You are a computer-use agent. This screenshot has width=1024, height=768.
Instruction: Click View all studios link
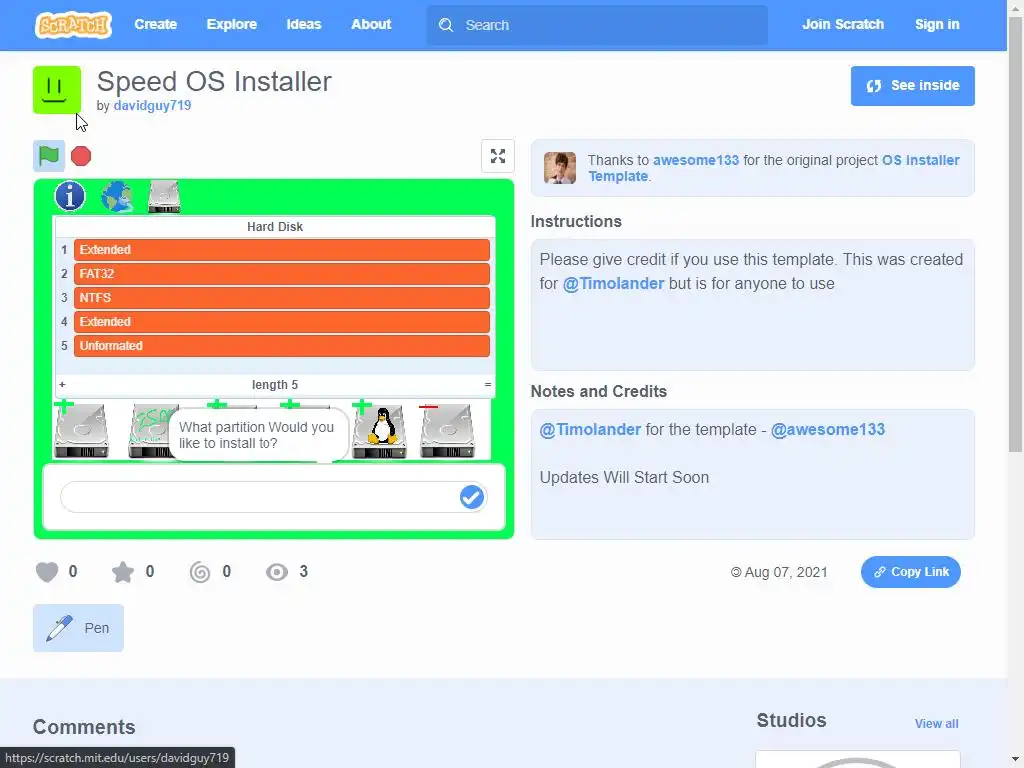[x=936, y=724]
